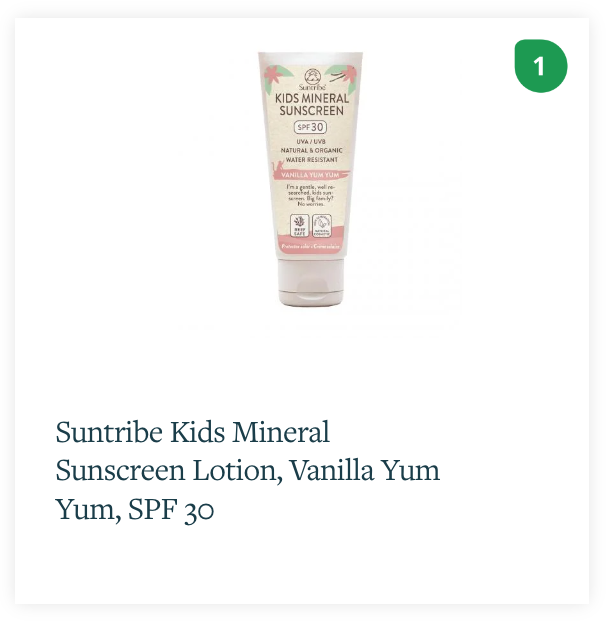
Task: Click the Suntribe logo on the tube
Action: pos(312,79)
